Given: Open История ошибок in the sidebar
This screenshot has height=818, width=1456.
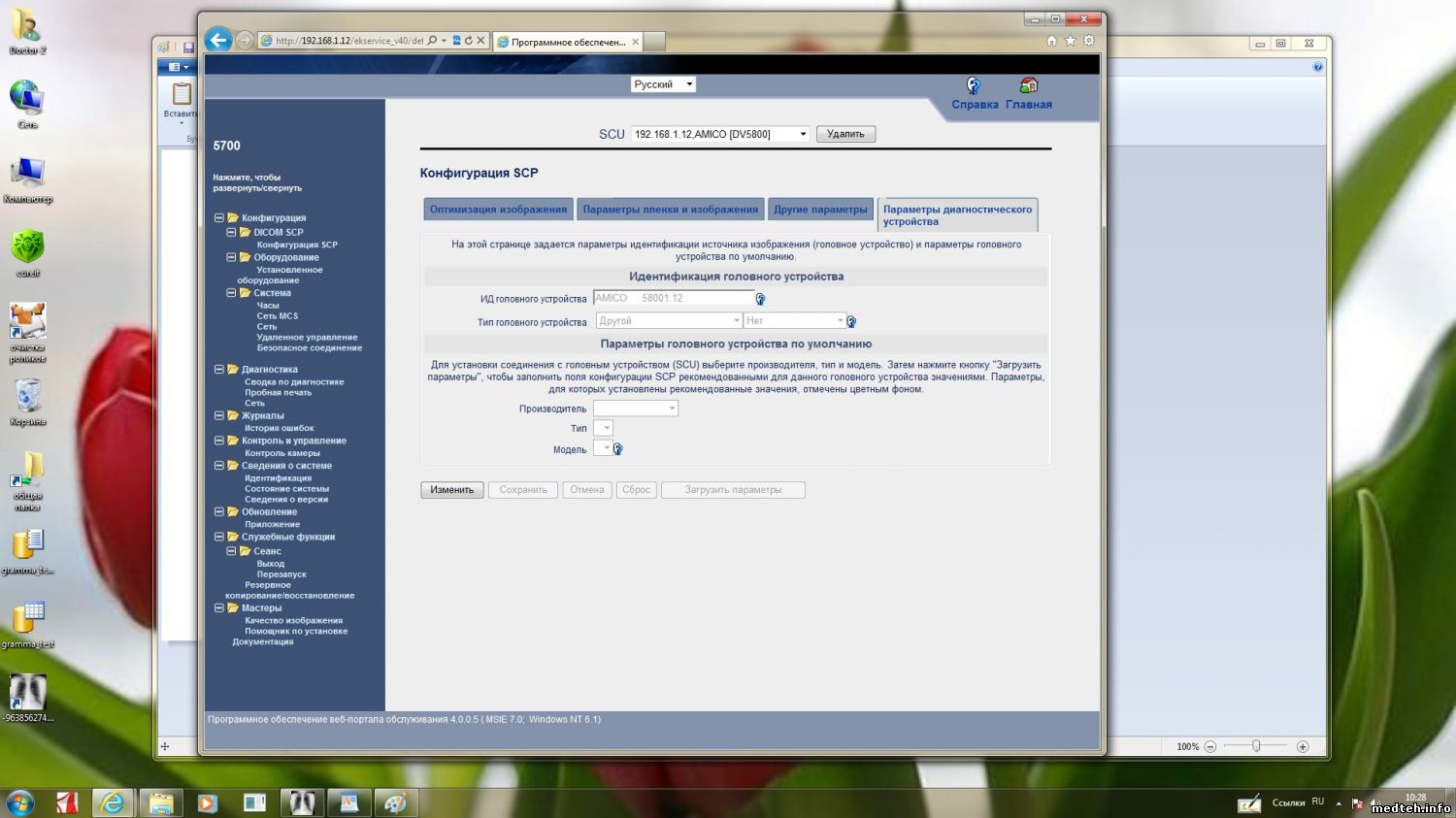Looking at the screenshot, I should [x=279, y=428].
